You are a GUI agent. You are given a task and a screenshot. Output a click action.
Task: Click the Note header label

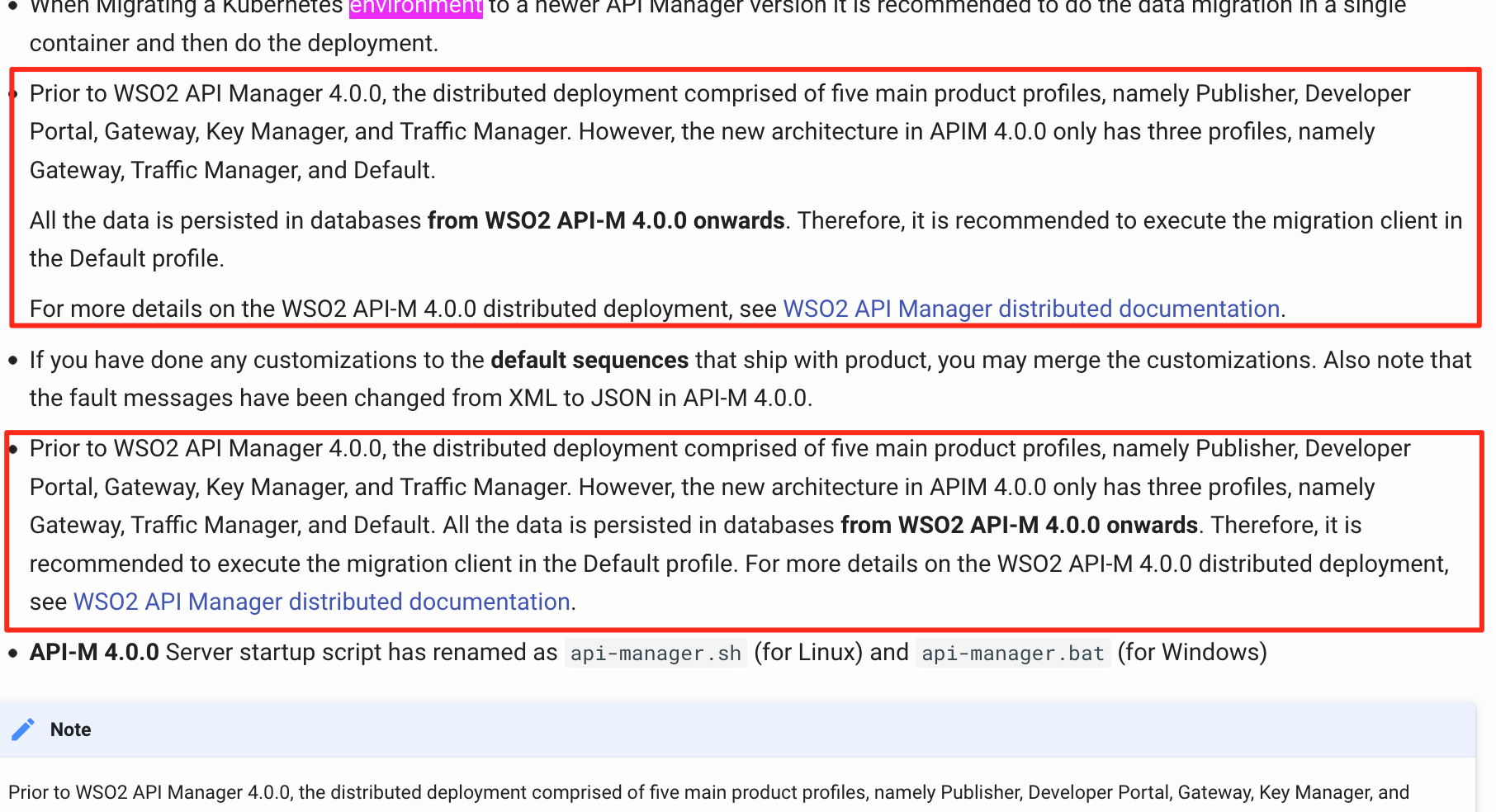pos(70,729)
